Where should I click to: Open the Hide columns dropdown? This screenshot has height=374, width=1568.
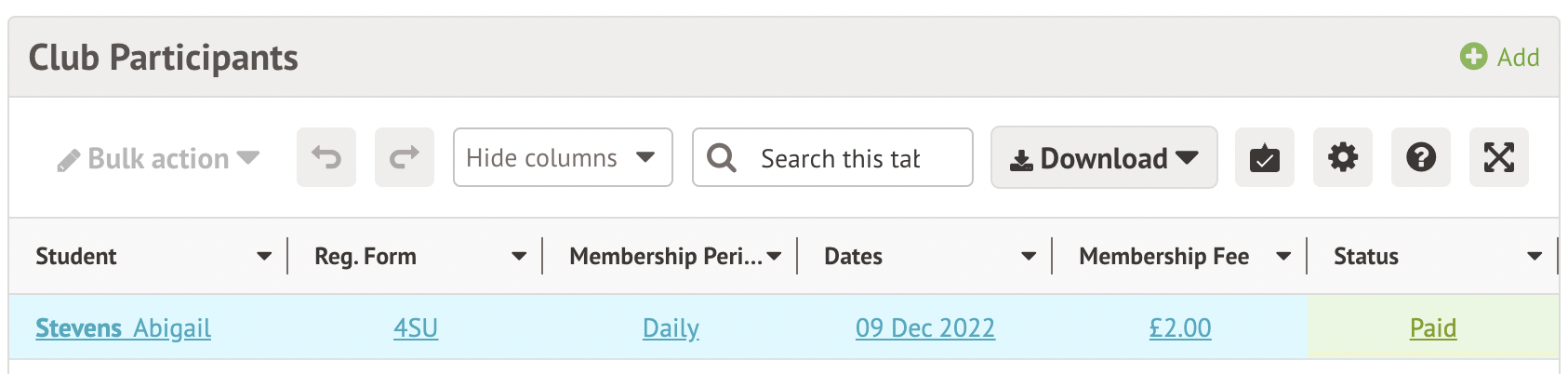click(x=562, y=158)
